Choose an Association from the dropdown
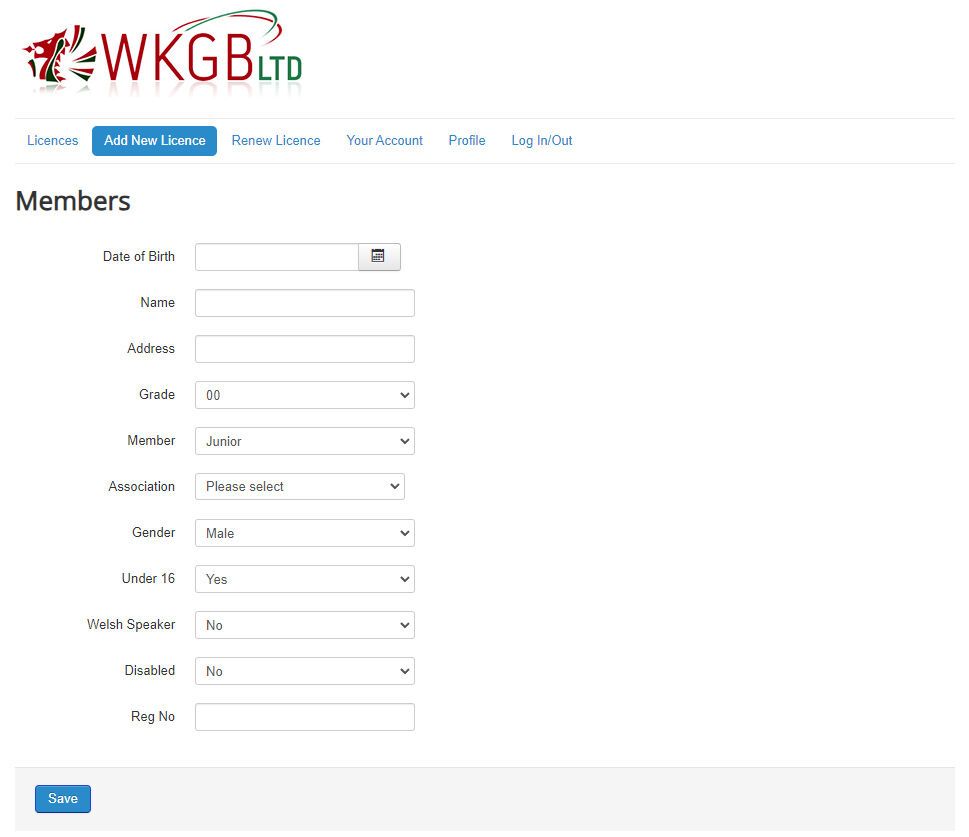Screen dimensions: 969x837 (x=299, y=487)
